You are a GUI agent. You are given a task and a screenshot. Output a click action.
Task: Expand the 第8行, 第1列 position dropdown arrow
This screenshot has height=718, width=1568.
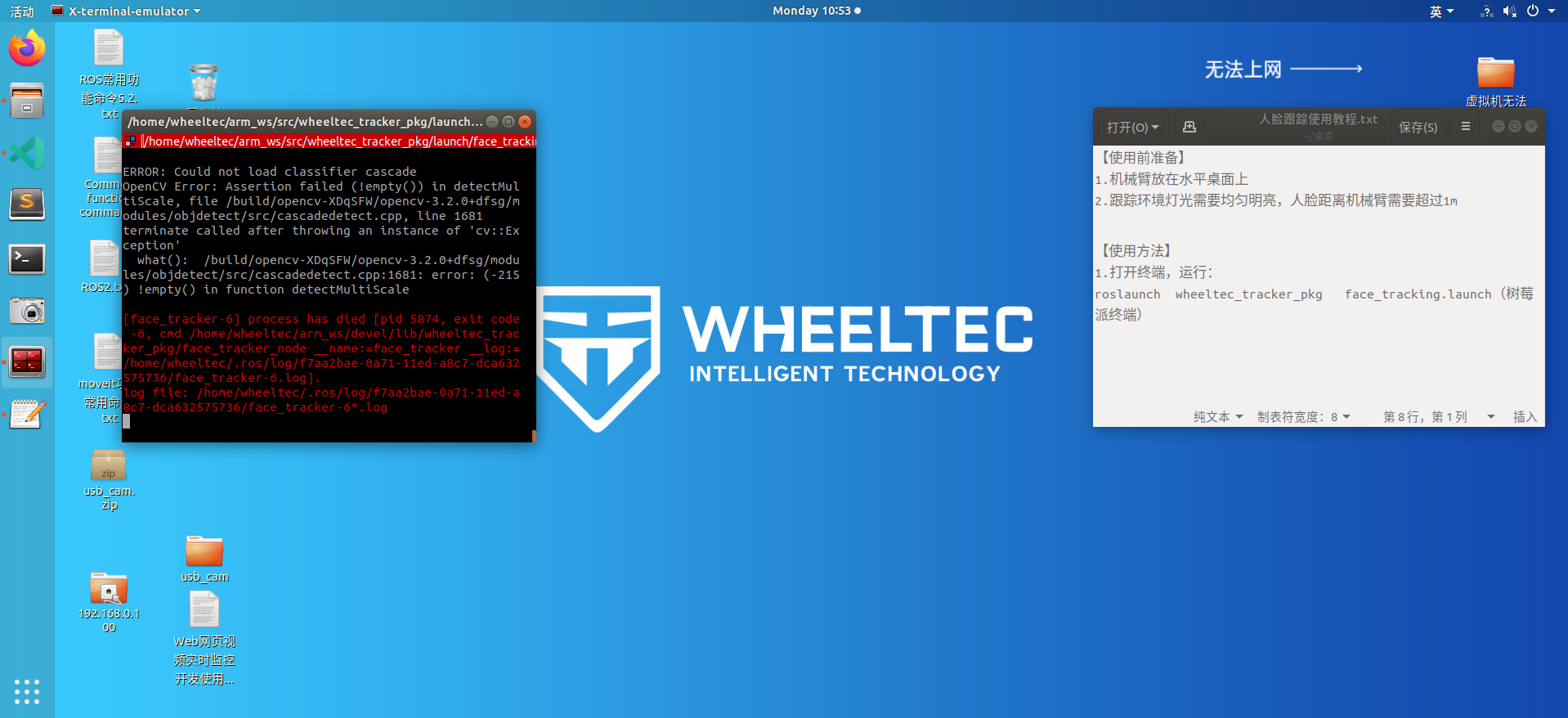pos(1491,417)
